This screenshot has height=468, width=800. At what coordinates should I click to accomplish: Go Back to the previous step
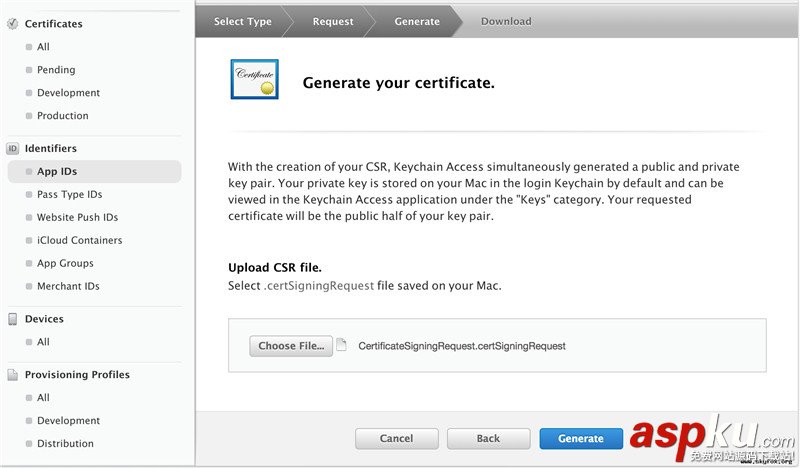(x=488, y=438)
